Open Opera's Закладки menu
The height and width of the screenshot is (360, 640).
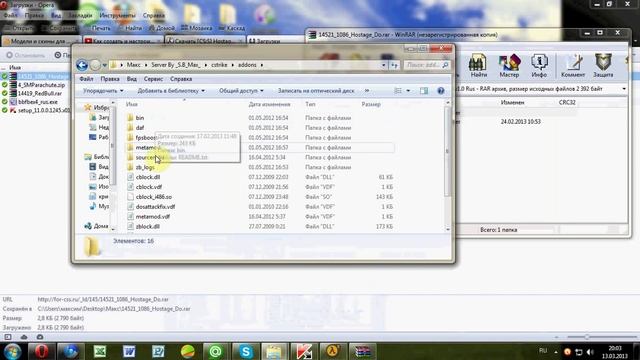(80, 16)
